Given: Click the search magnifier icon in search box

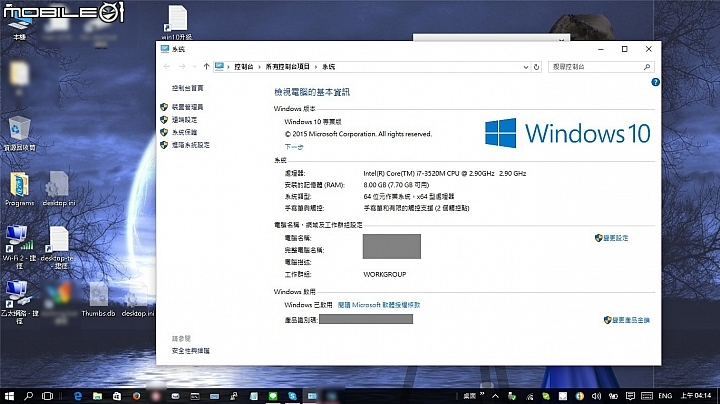Looking at the screenshot, I should point(647,67).
